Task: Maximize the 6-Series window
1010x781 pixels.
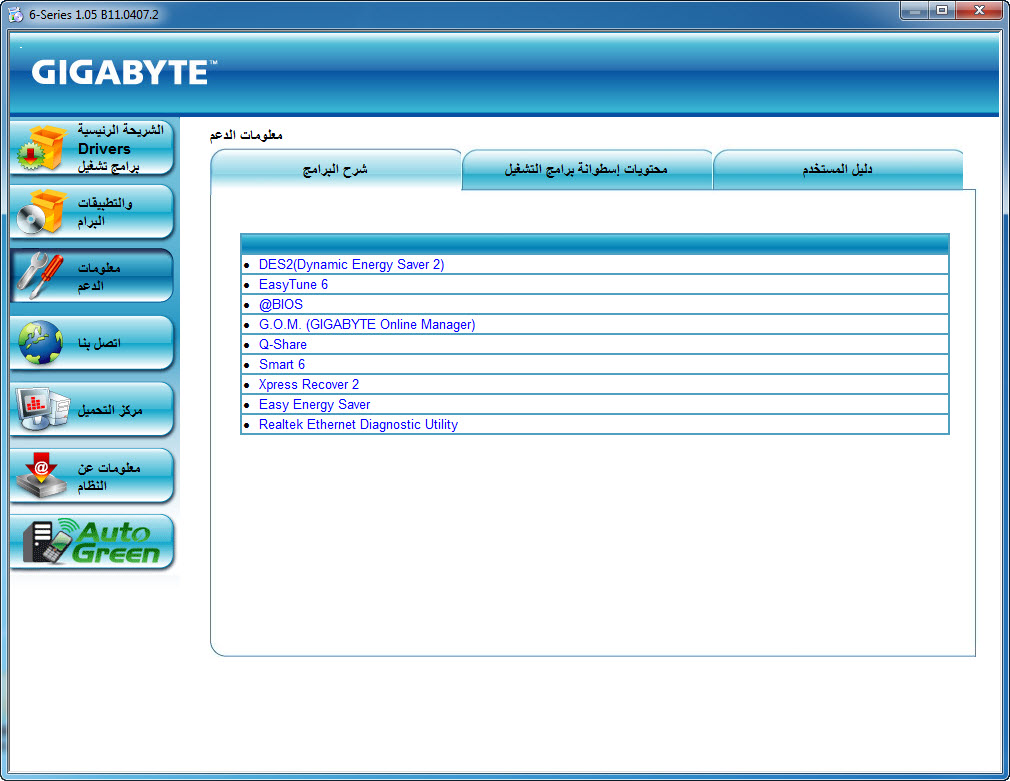Action: (x=942, y=11)
